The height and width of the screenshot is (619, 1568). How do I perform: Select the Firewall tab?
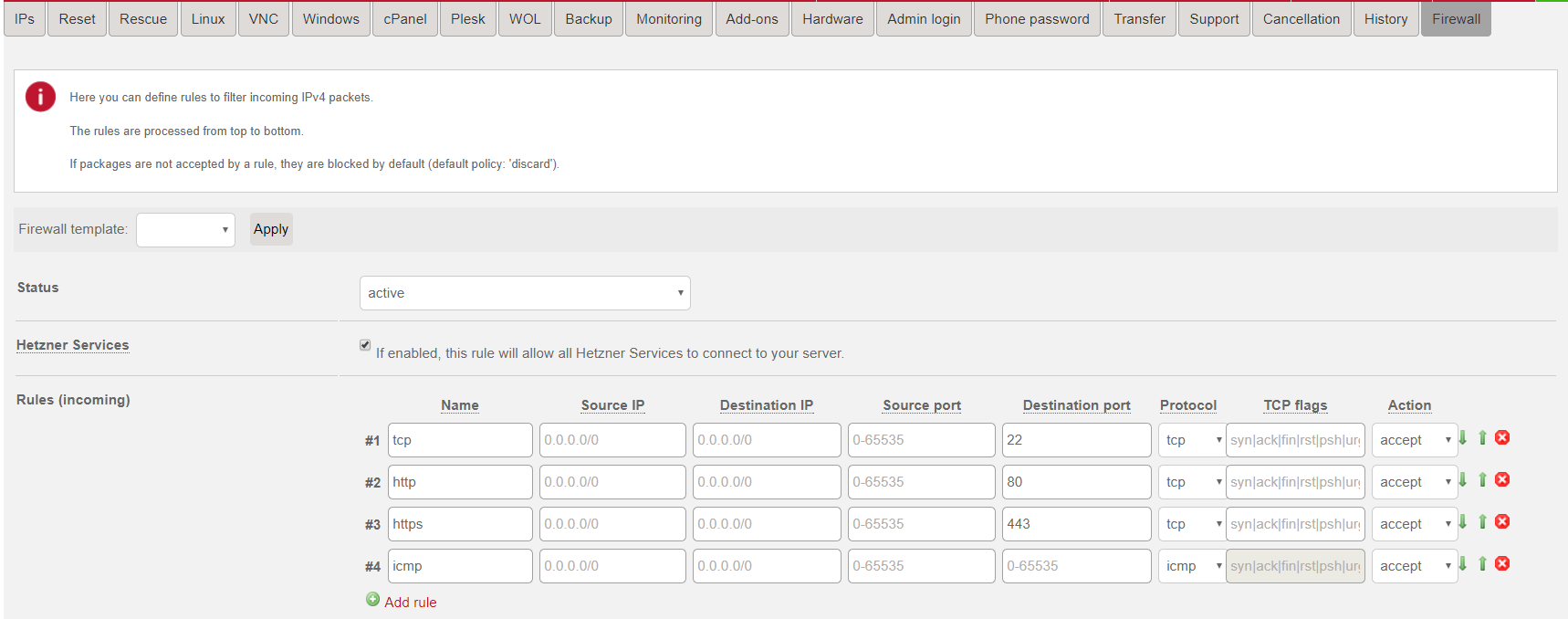click(1456, 19)
